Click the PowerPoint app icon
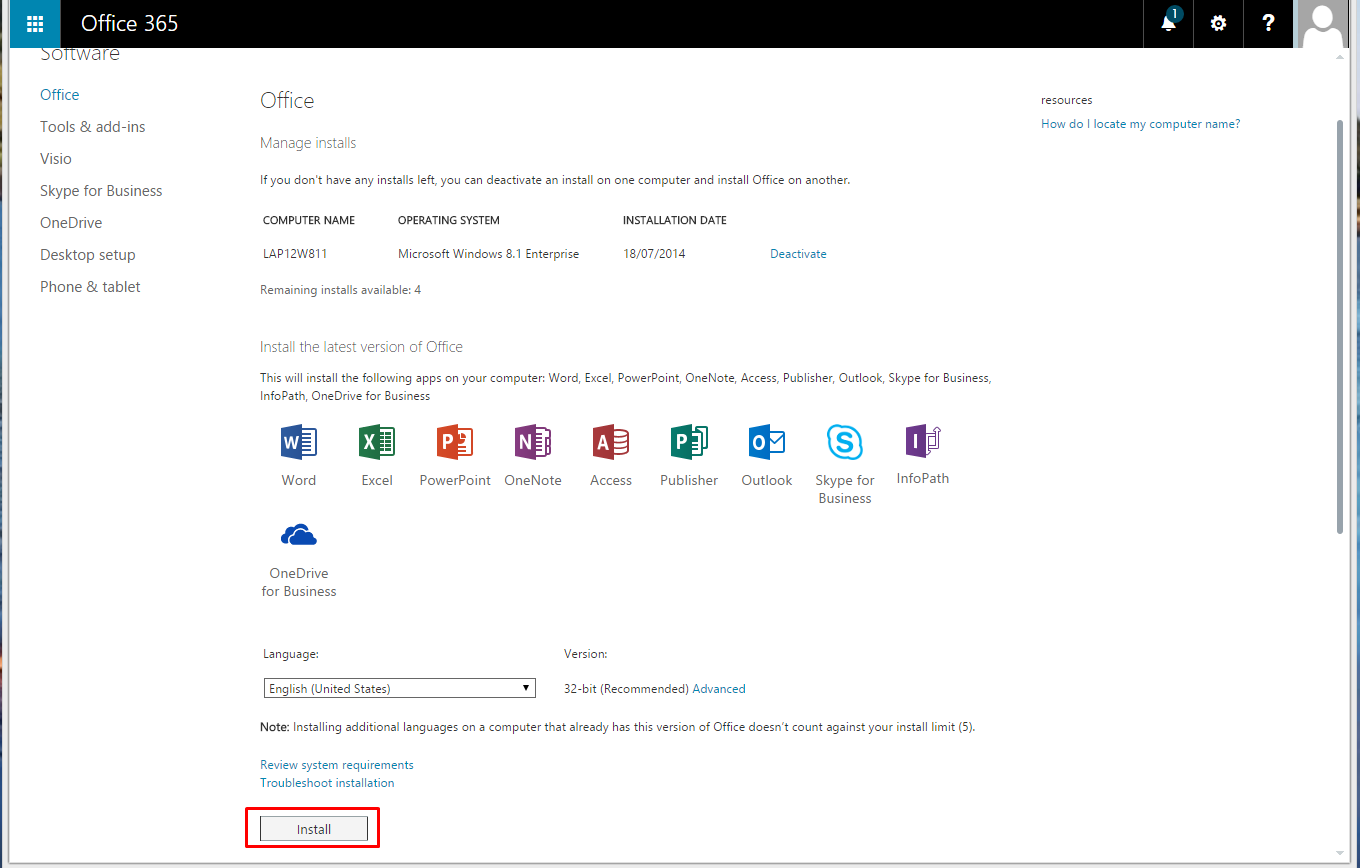This screenshot has height=868, width=1360. click(455, 441)
